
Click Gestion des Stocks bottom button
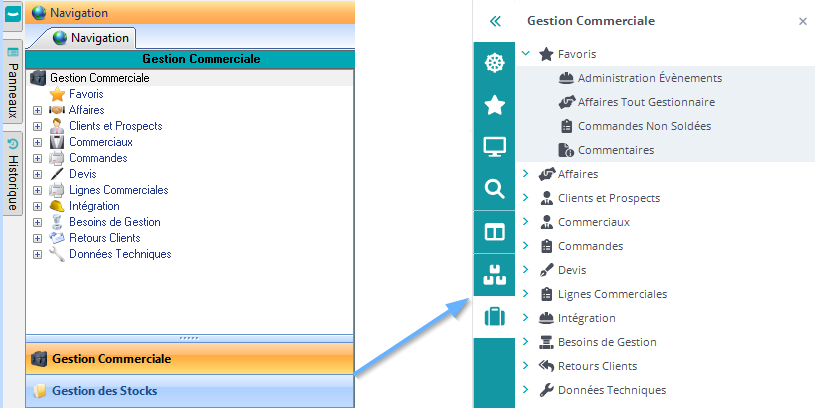pyautogui.click(x=105, y=391)
